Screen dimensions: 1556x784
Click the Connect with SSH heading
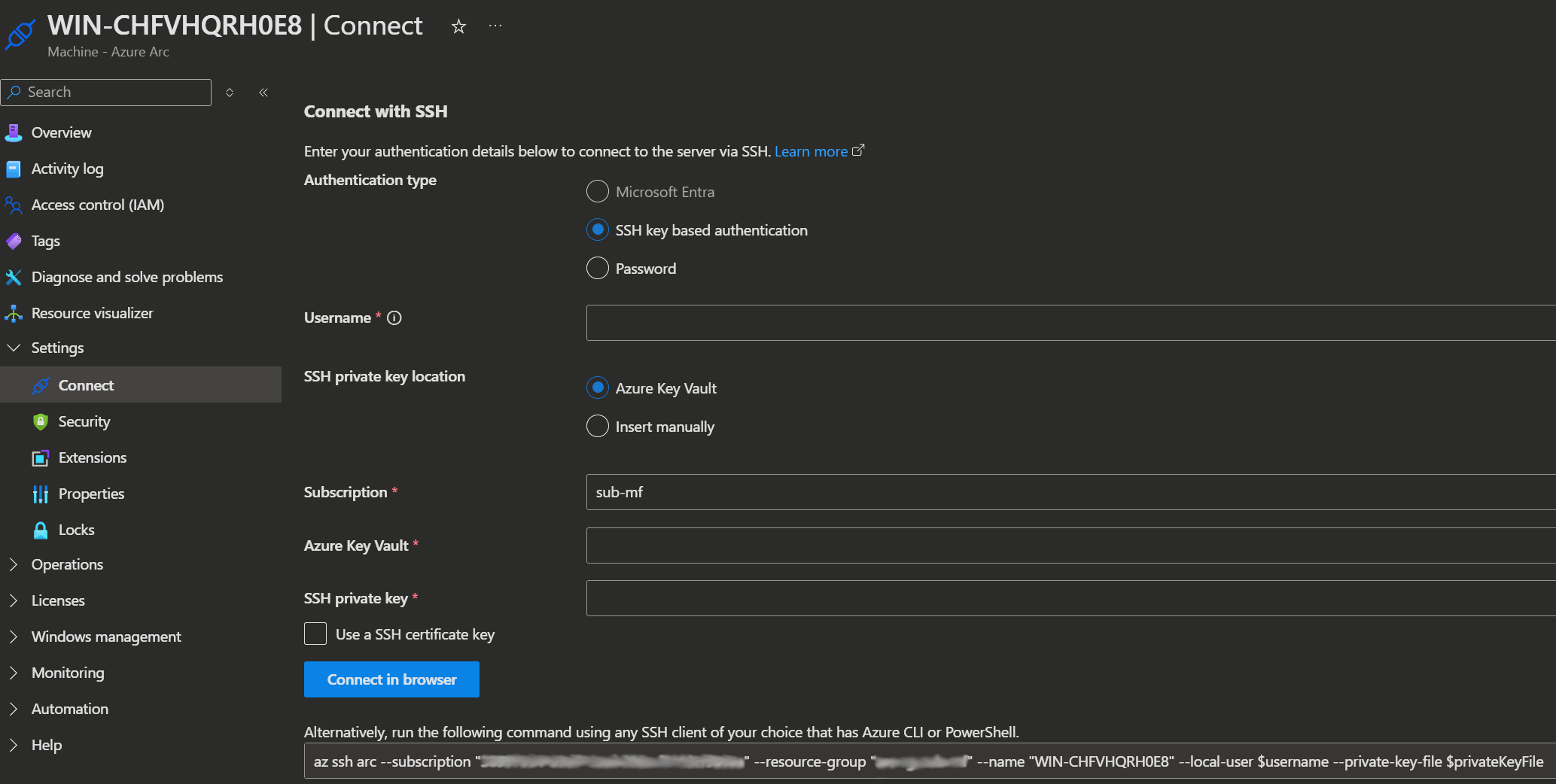point(376,111)
